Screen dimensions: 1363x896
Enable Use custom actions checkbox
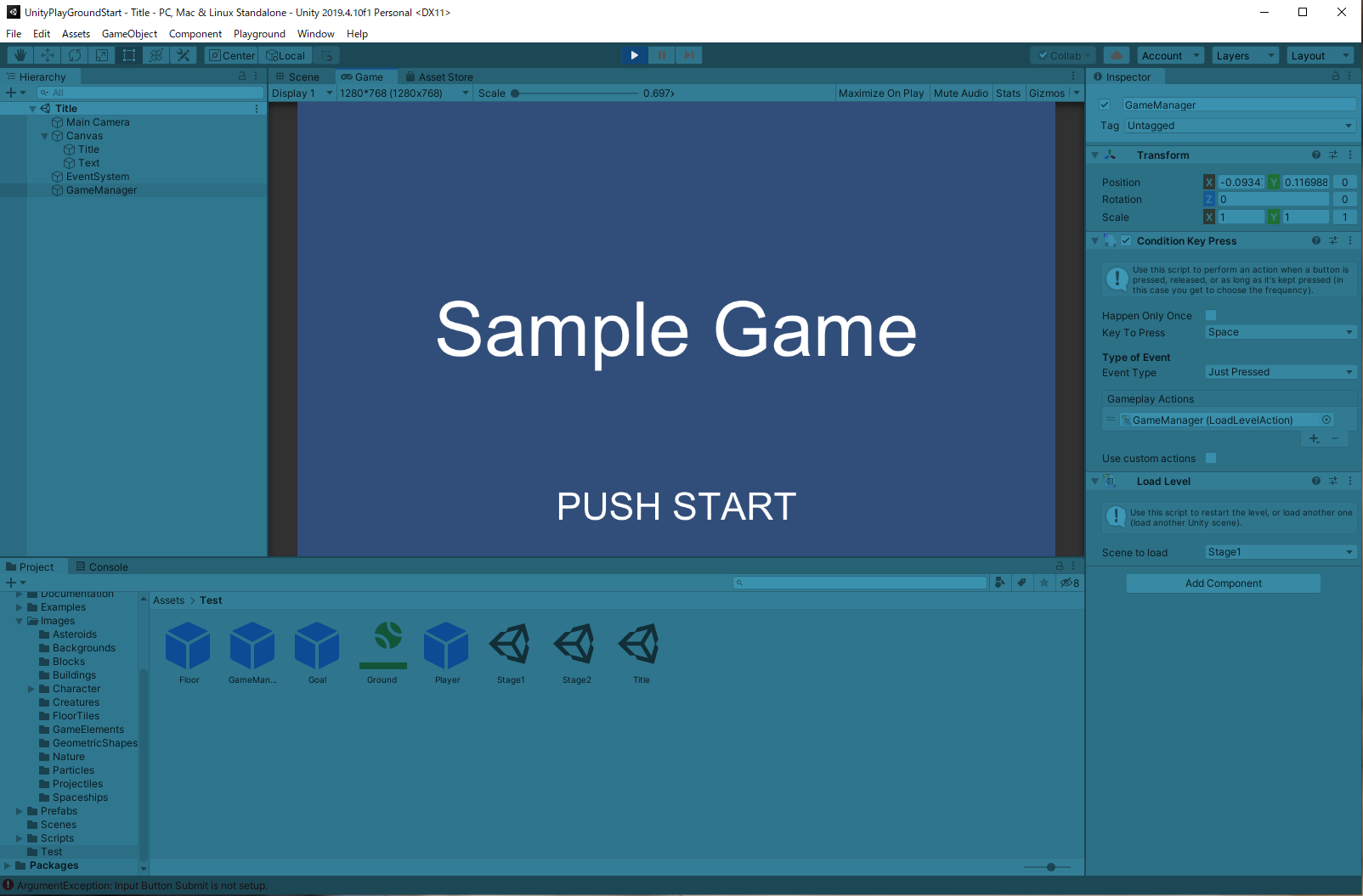click(x=1211, y=458)
